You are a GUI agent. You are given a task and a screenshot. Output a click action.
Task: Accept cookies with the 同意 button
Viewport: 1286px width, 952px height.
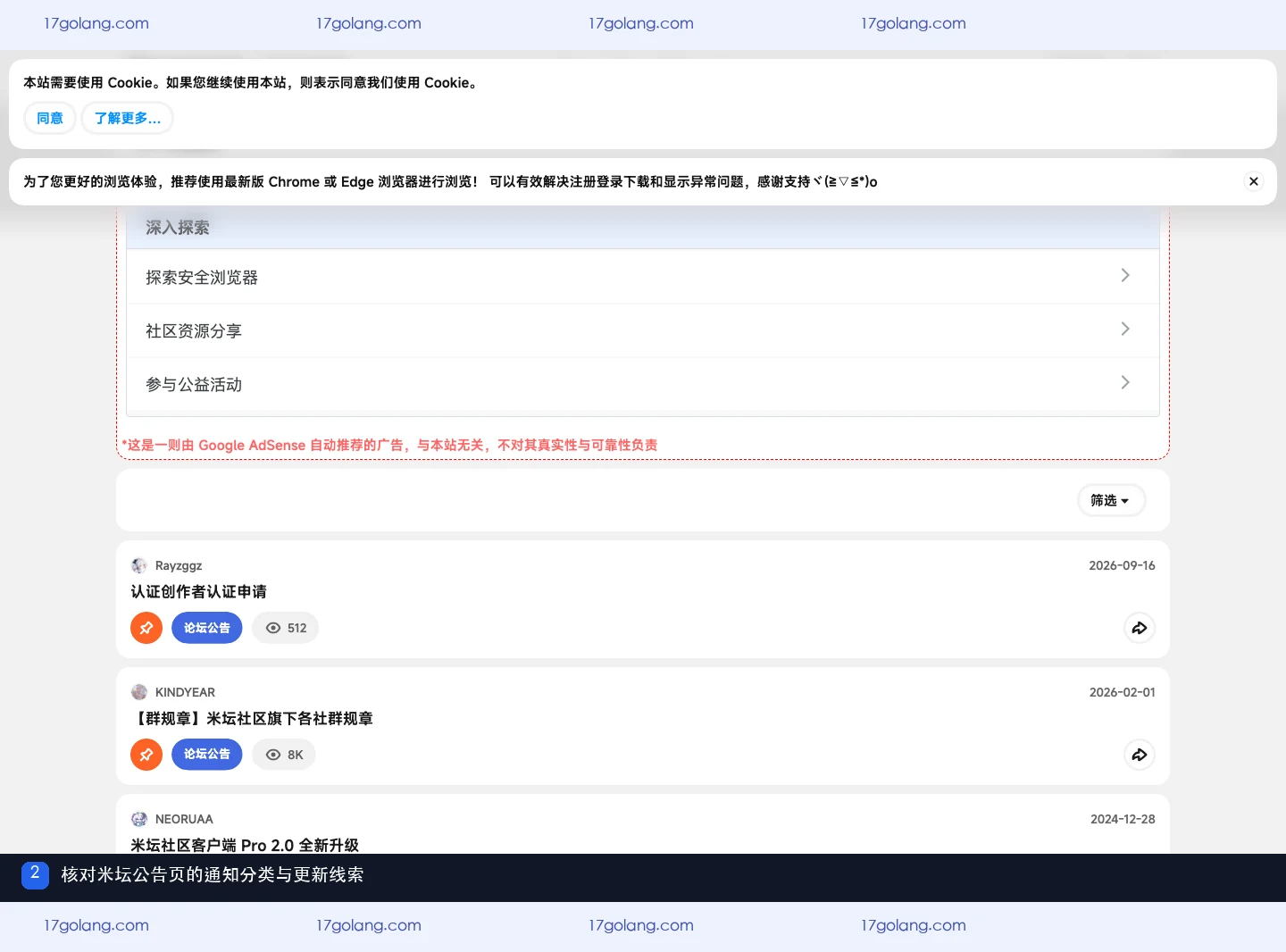coord(50,118)
